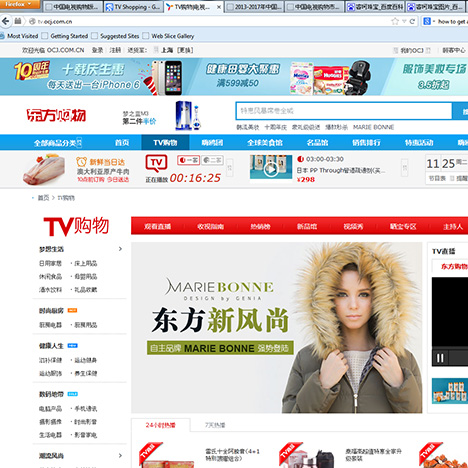Click the 10周年 iPhone 6 banner
The height and width of the screenshot is (468, 468).
coord(97,77)
